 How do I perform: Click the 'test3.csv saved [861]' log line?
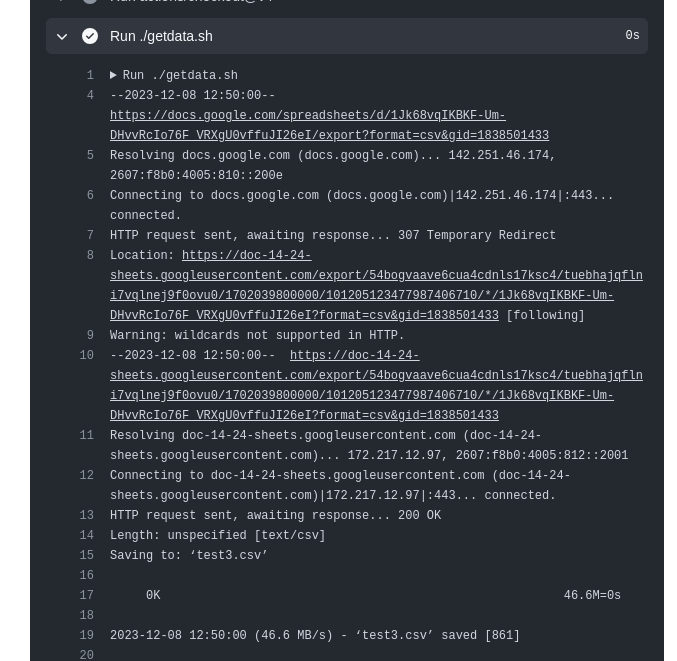[x=315, y=636]
